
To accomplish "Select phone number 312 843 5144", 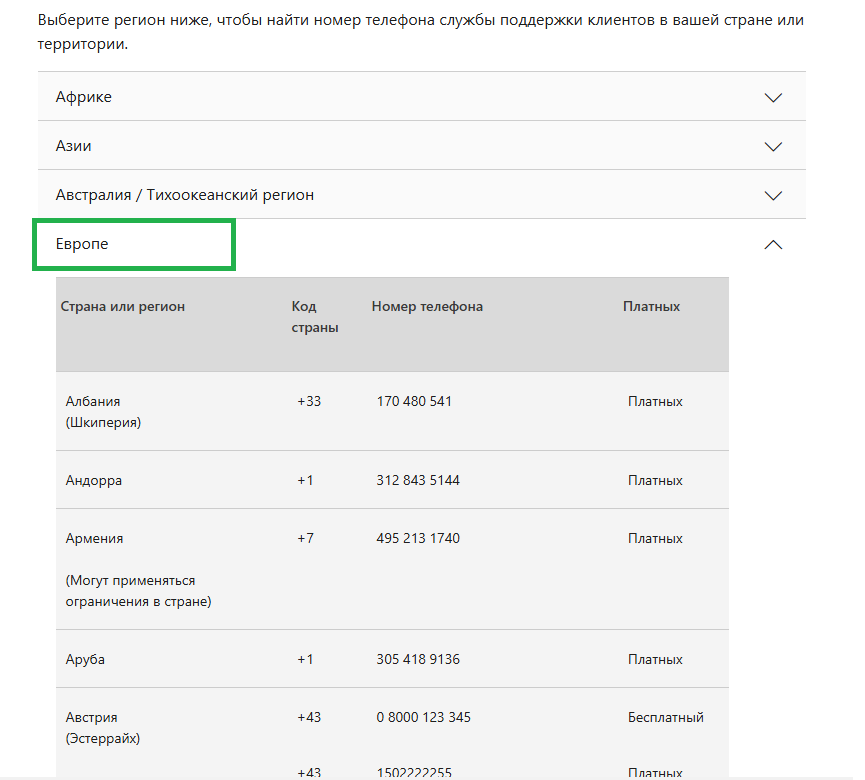I will 418,480.
